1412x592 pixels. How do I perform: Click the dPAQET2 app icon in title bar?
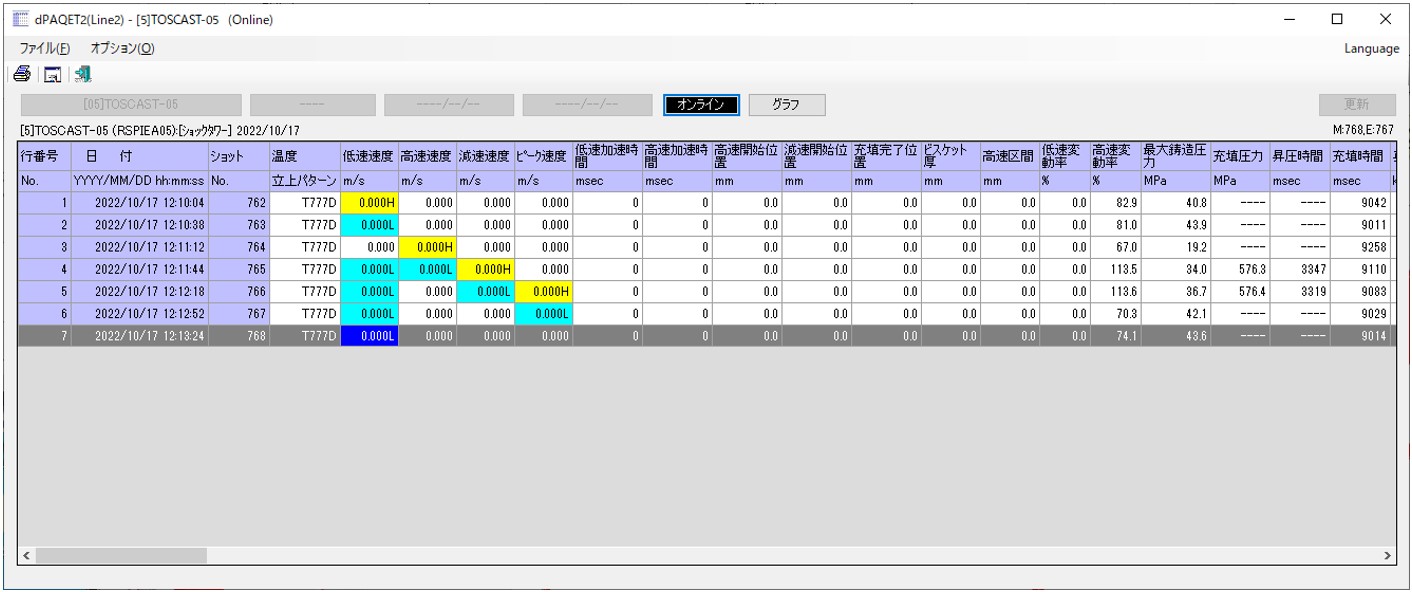(20, 19)
